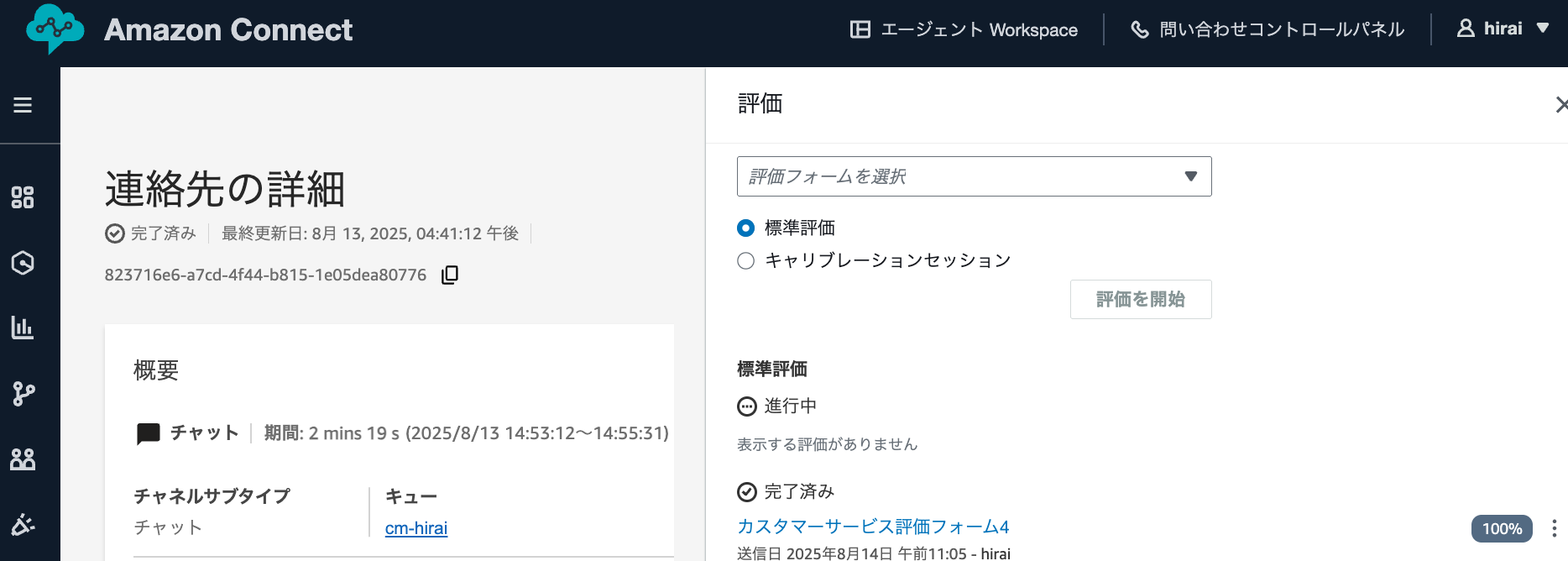Click the in-progress status icon in evaluations

point(746,406)
